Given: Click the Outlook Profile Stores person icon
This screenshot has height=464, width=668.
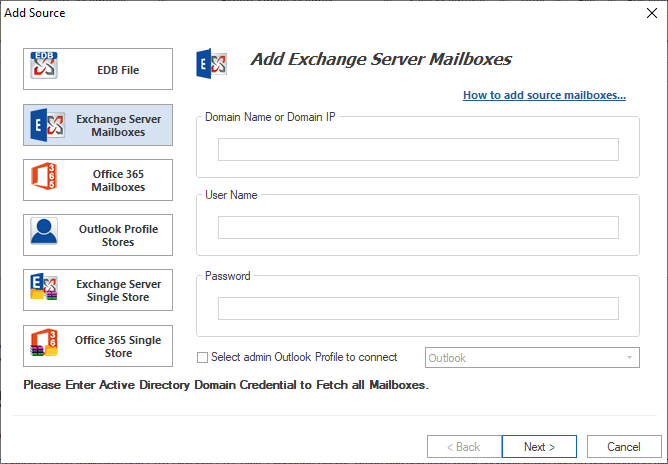Looking at the screenshot, I should pos(44,231).
